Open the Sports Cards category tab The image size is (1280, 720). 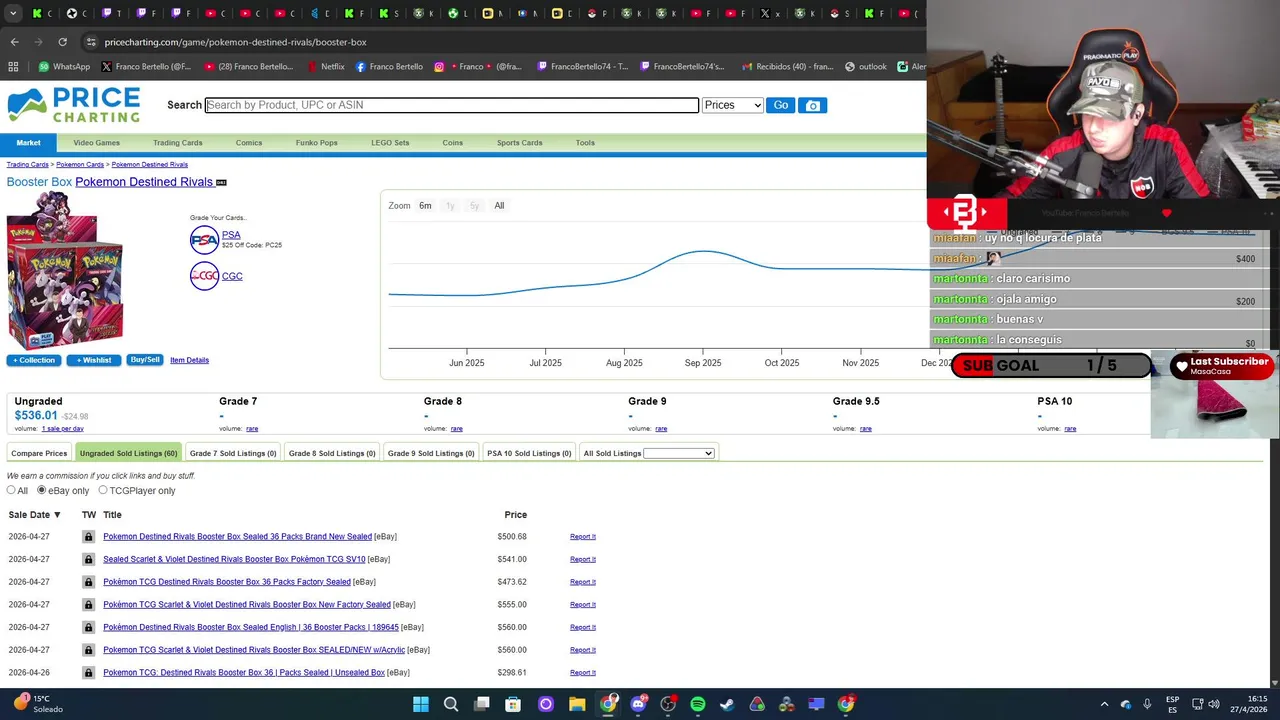(x=520, y=143)
